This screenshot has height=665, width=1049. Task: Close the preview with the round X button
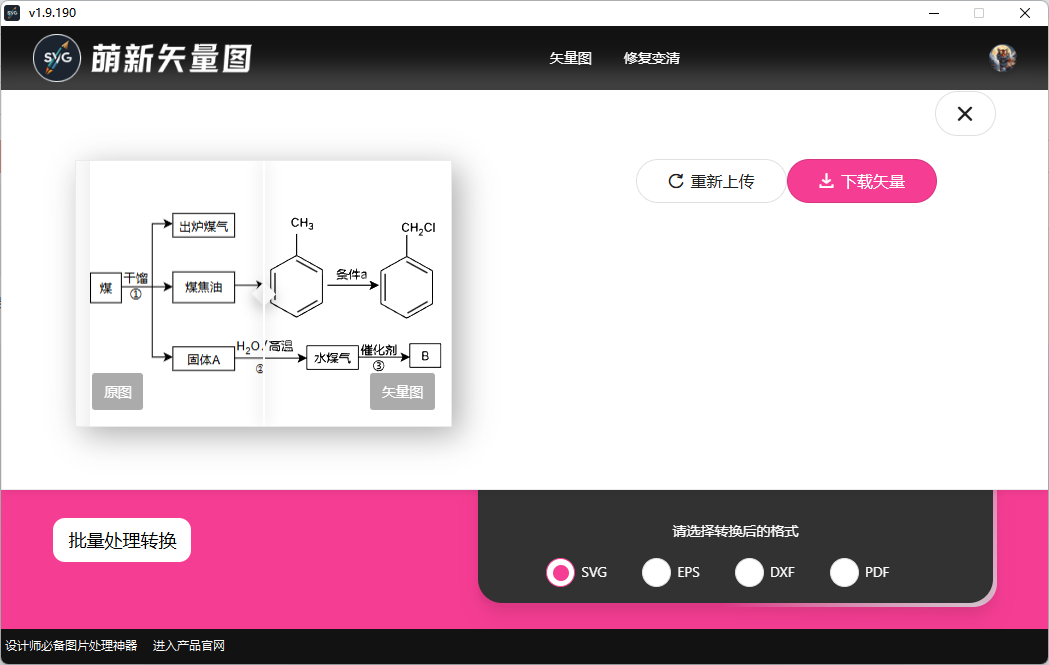[x=965, y=114]
